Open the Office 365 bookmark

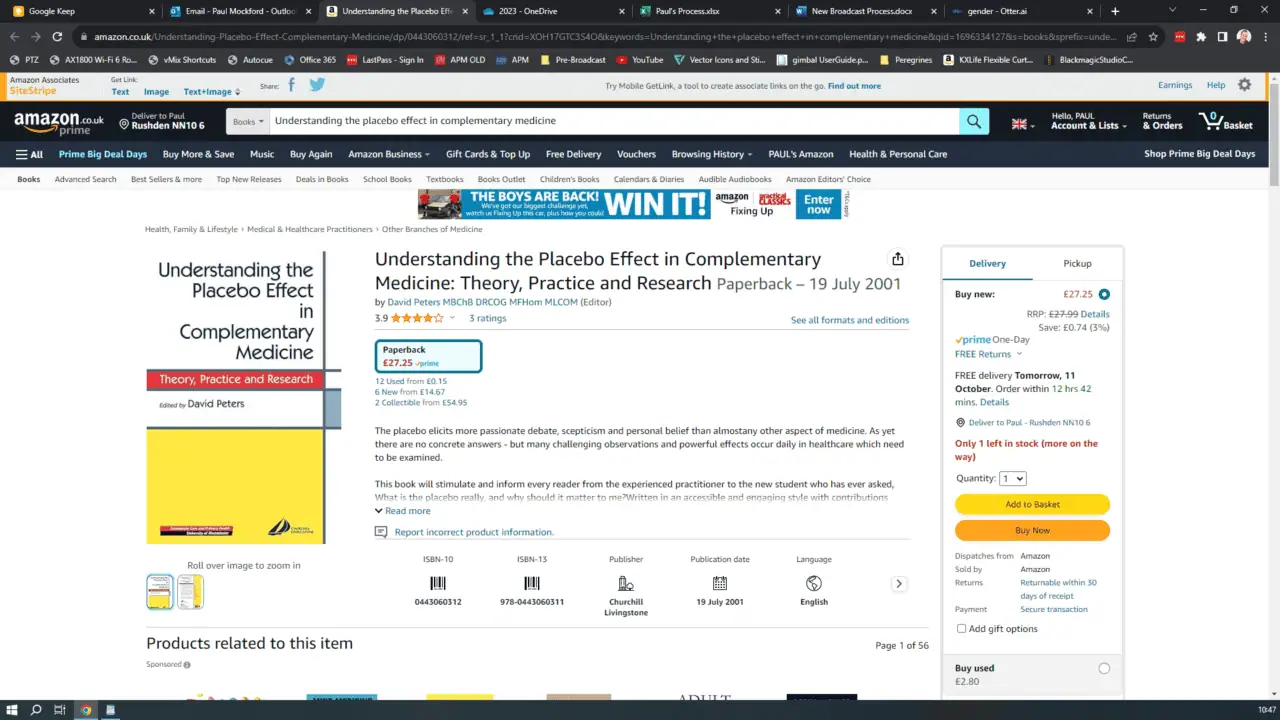pyautogui.click(x=310, y=60)
